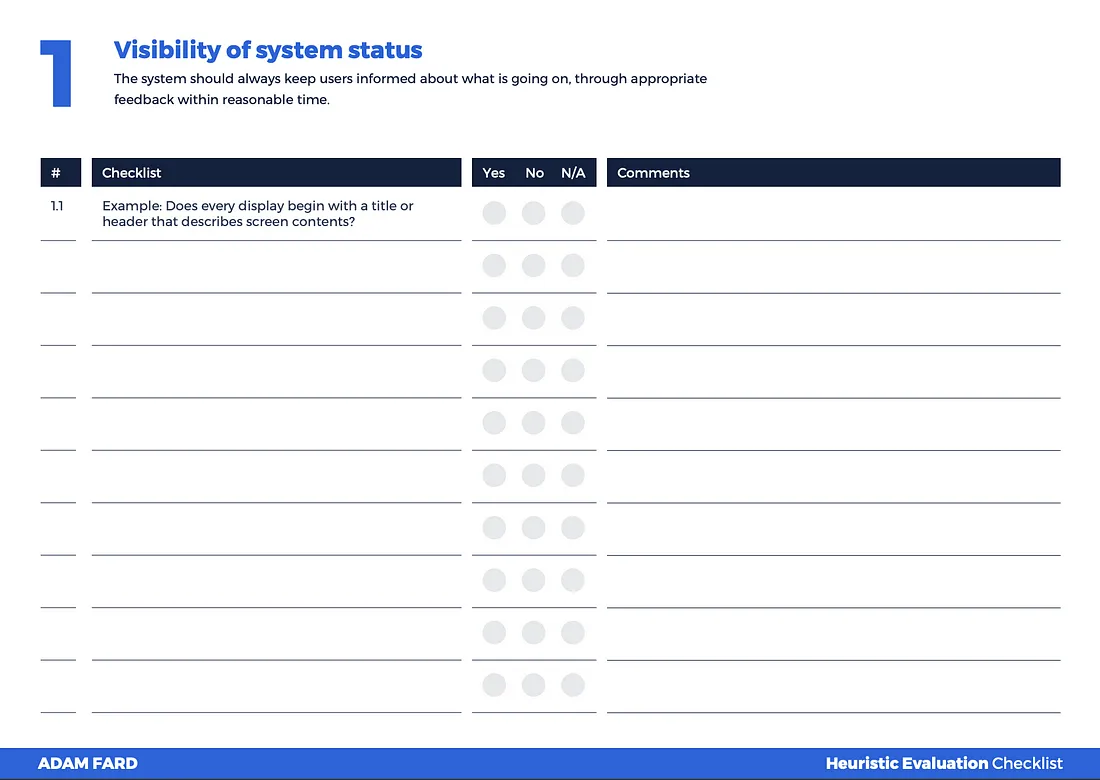Image resolution: width=1100 pixels, height=780 pixels.
Task: Click the "Heuristic Evaluation Checklist" footer text
Action: point(944,763)
